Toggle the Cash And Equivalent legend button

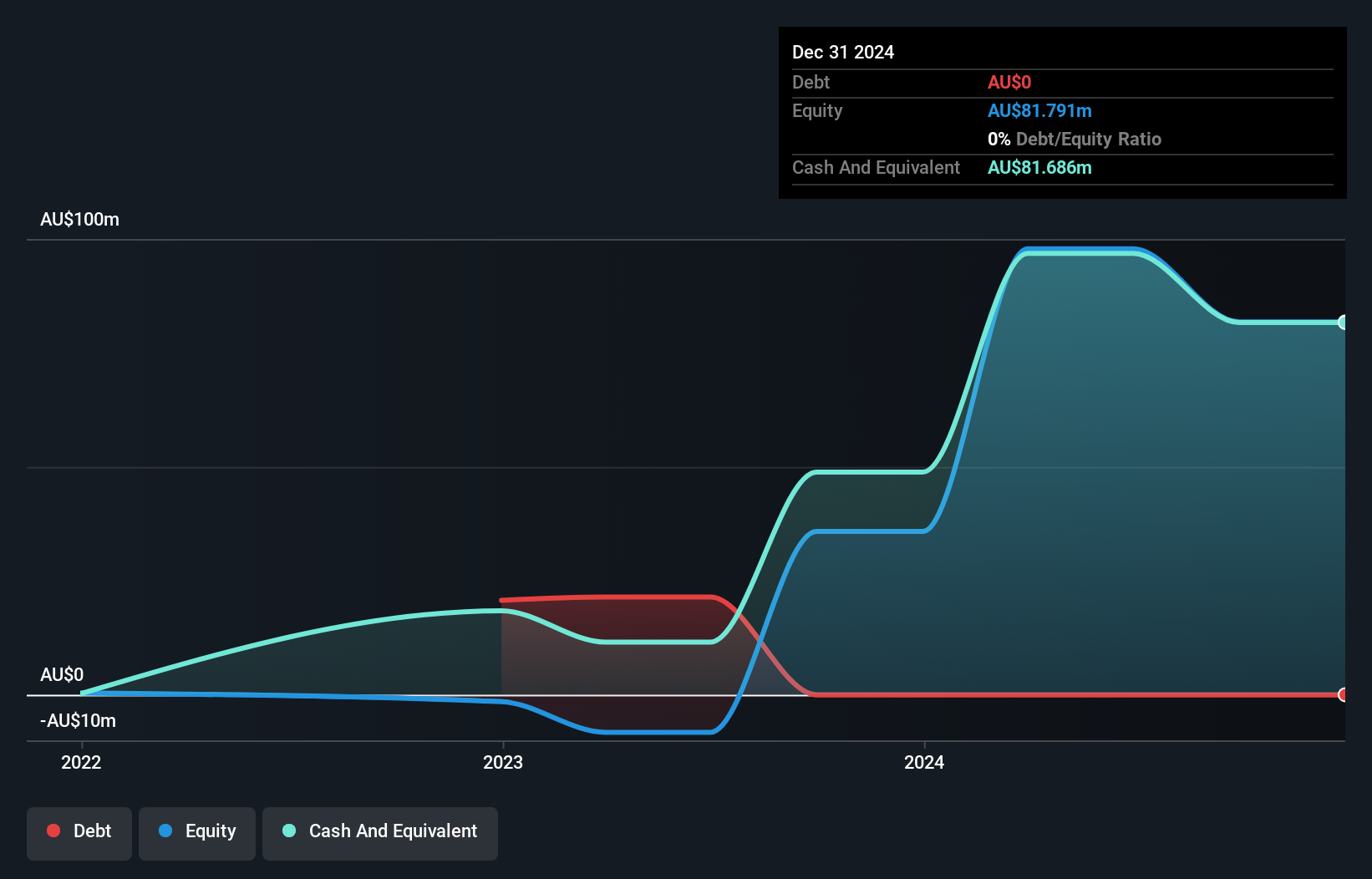380,833
